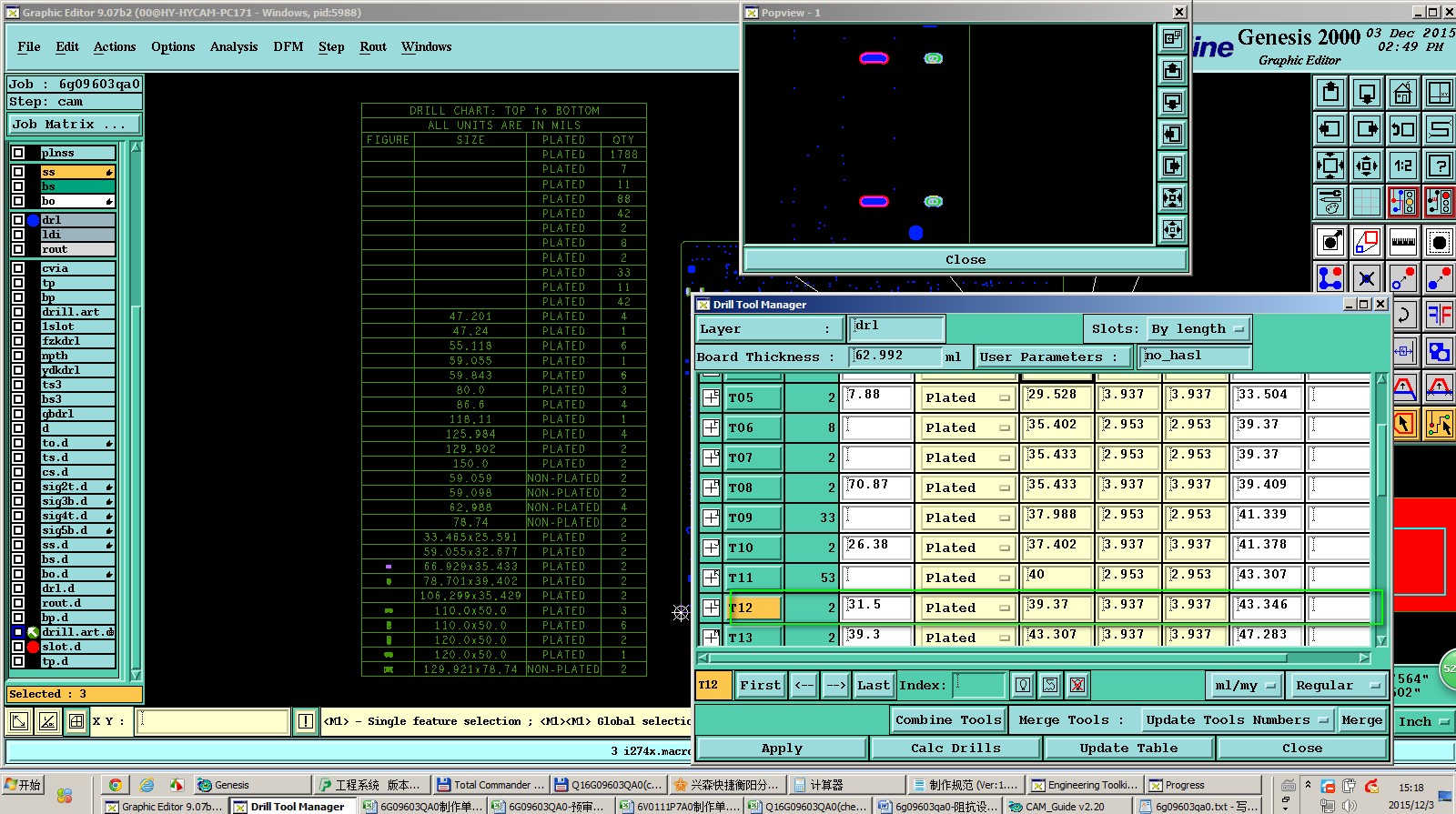Click Popview pan-left icon

click(1173, 134)
